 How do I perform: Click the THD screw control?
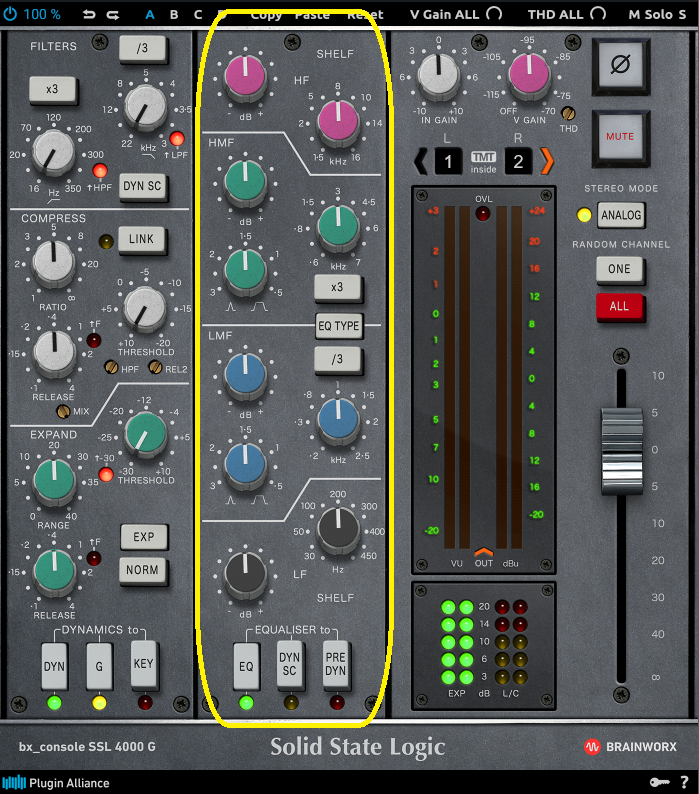(568, 113)
